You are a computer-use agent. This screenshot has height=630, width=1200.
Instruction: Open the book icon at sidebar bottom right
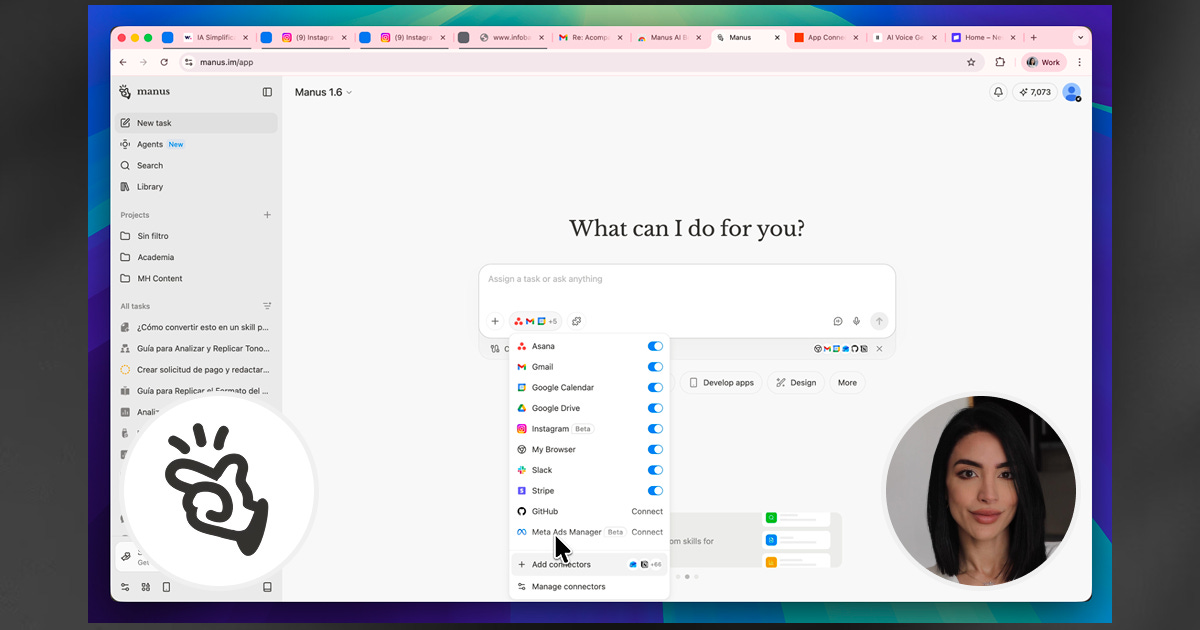click(x=267, y=587)
